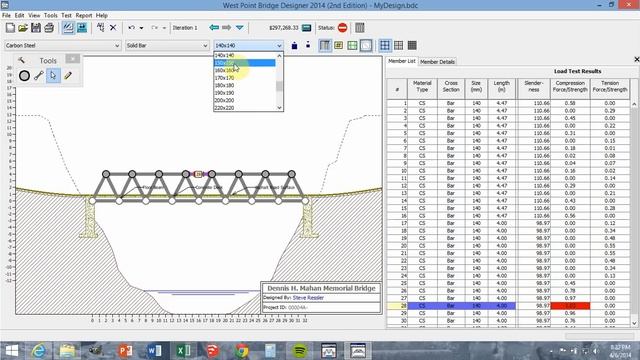Set coarse grid resolution

[385, 45]
